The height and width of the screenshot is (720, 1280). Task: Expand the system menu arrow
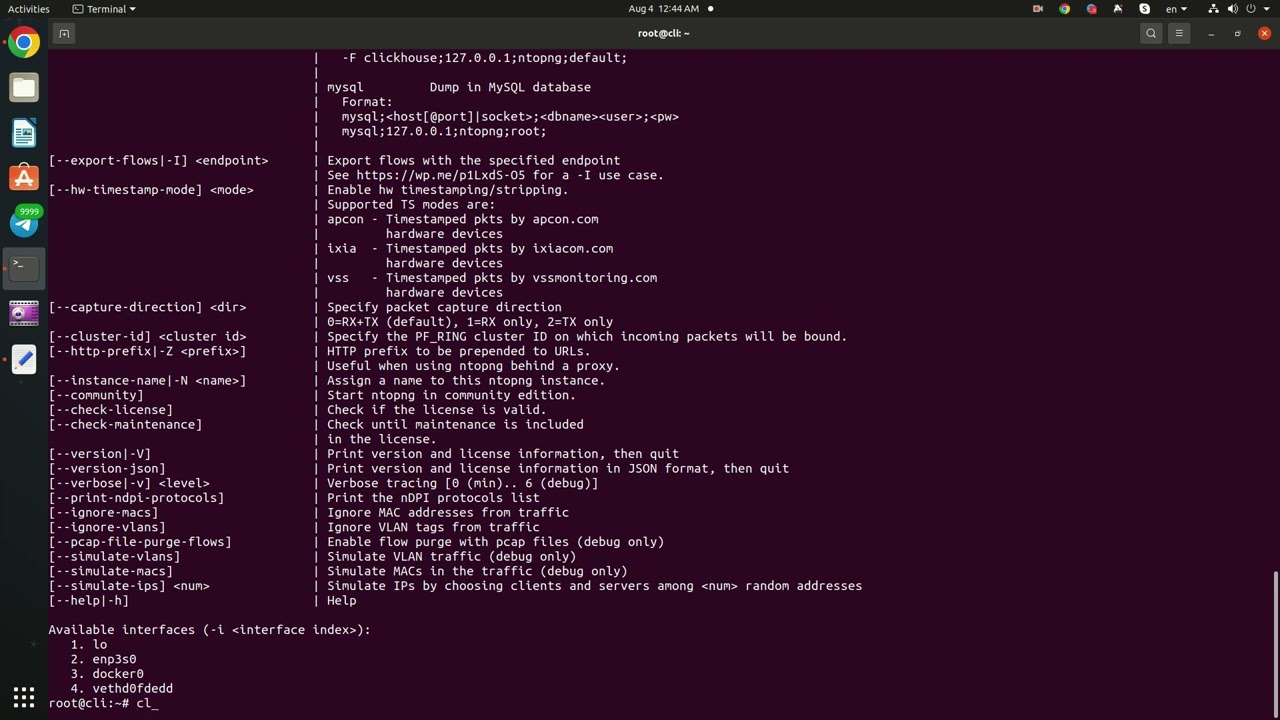(1268, 9)
